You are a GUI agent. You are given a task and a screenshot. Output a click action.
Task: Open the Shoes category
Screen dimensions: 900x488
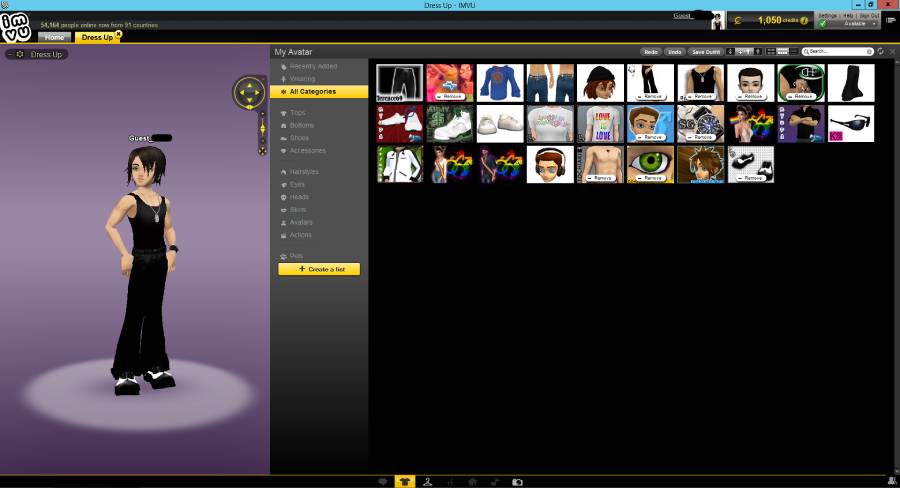(x=299, y=138)
